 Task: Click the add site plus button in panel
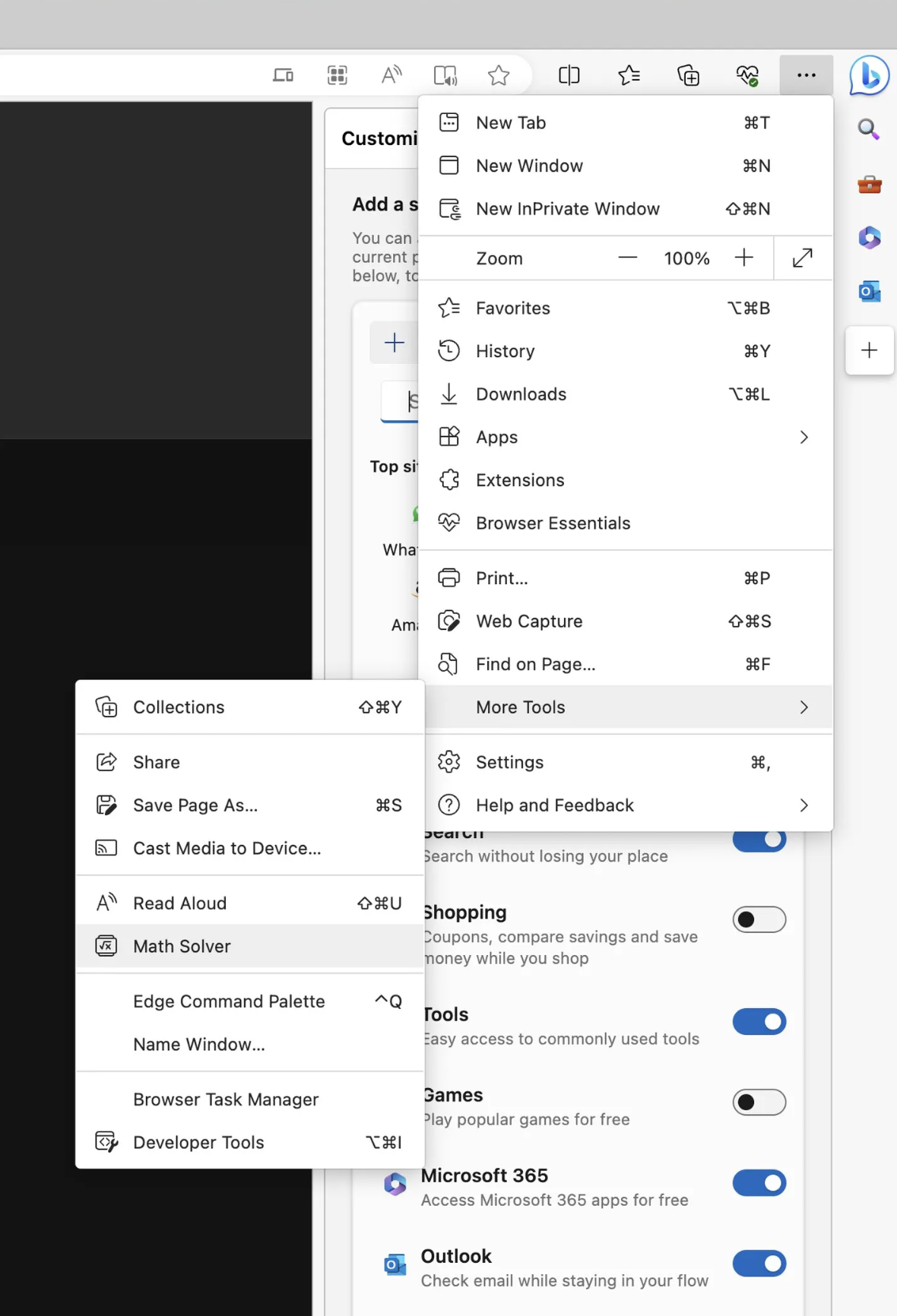[394, 343]
